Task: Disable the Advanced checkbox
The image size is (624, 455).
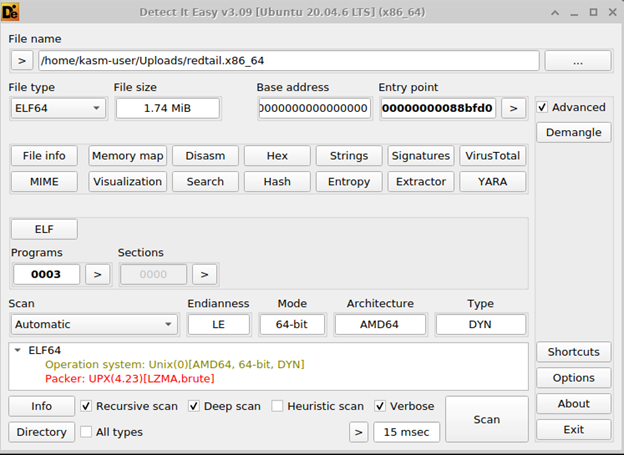Action: click(x=542, y=108)
